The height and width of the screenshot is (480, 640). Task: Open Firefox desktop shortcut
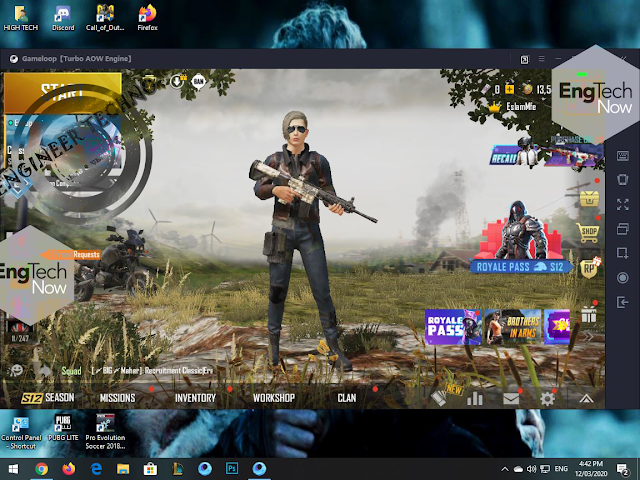pos(147,18)
